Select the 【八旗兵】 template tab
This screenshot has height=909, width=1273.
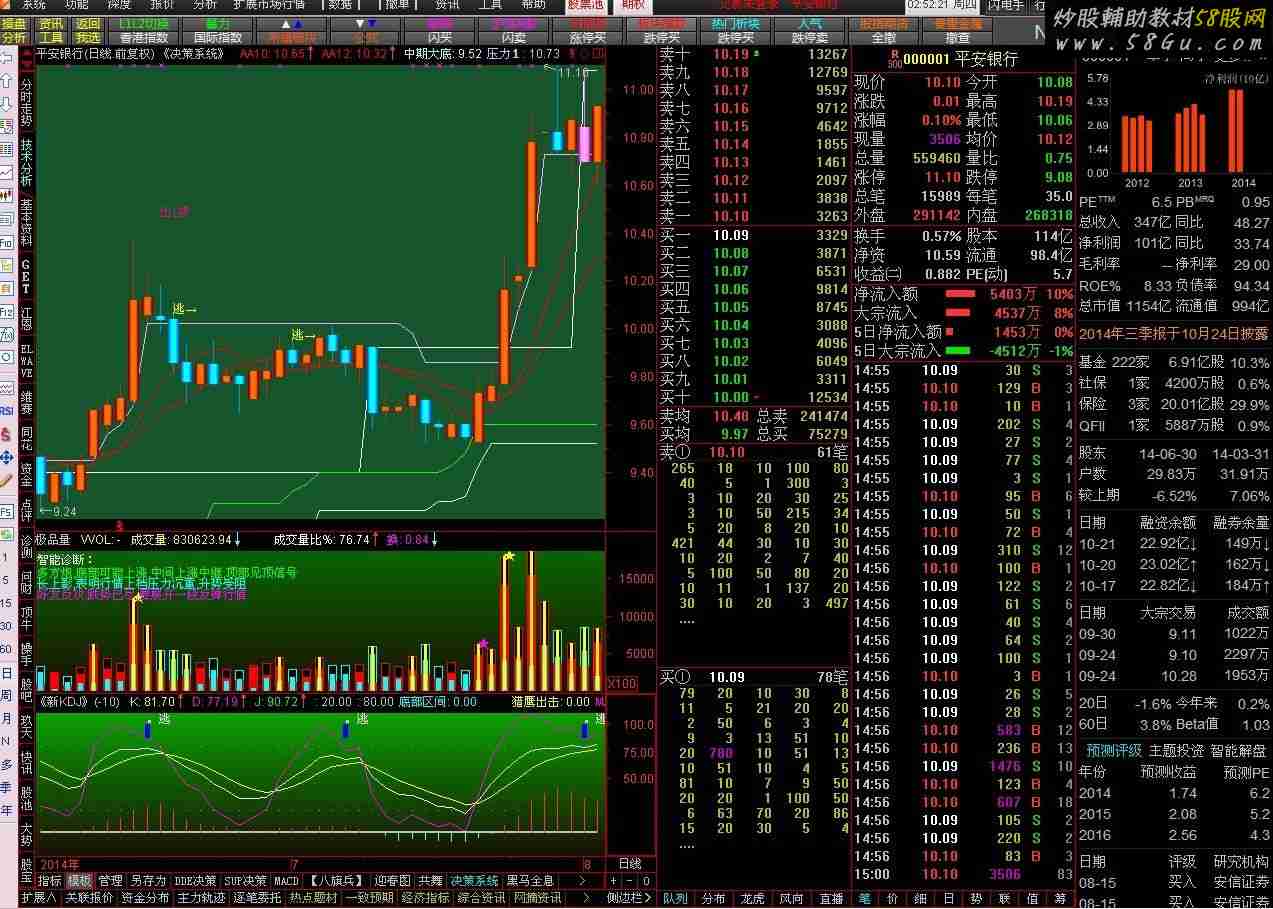coord(336,881)
